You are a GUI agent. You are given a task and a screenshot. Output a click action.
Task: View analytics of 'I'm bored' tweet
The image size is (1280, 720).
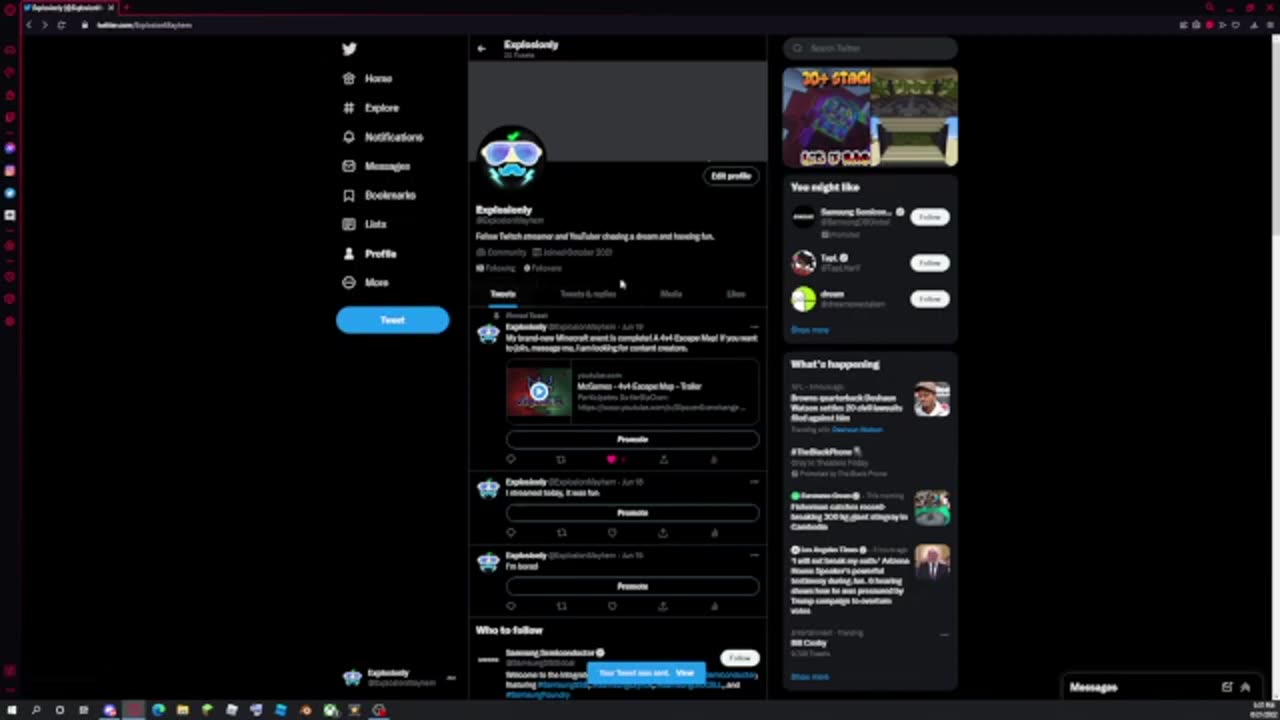(x=714, y=606)
